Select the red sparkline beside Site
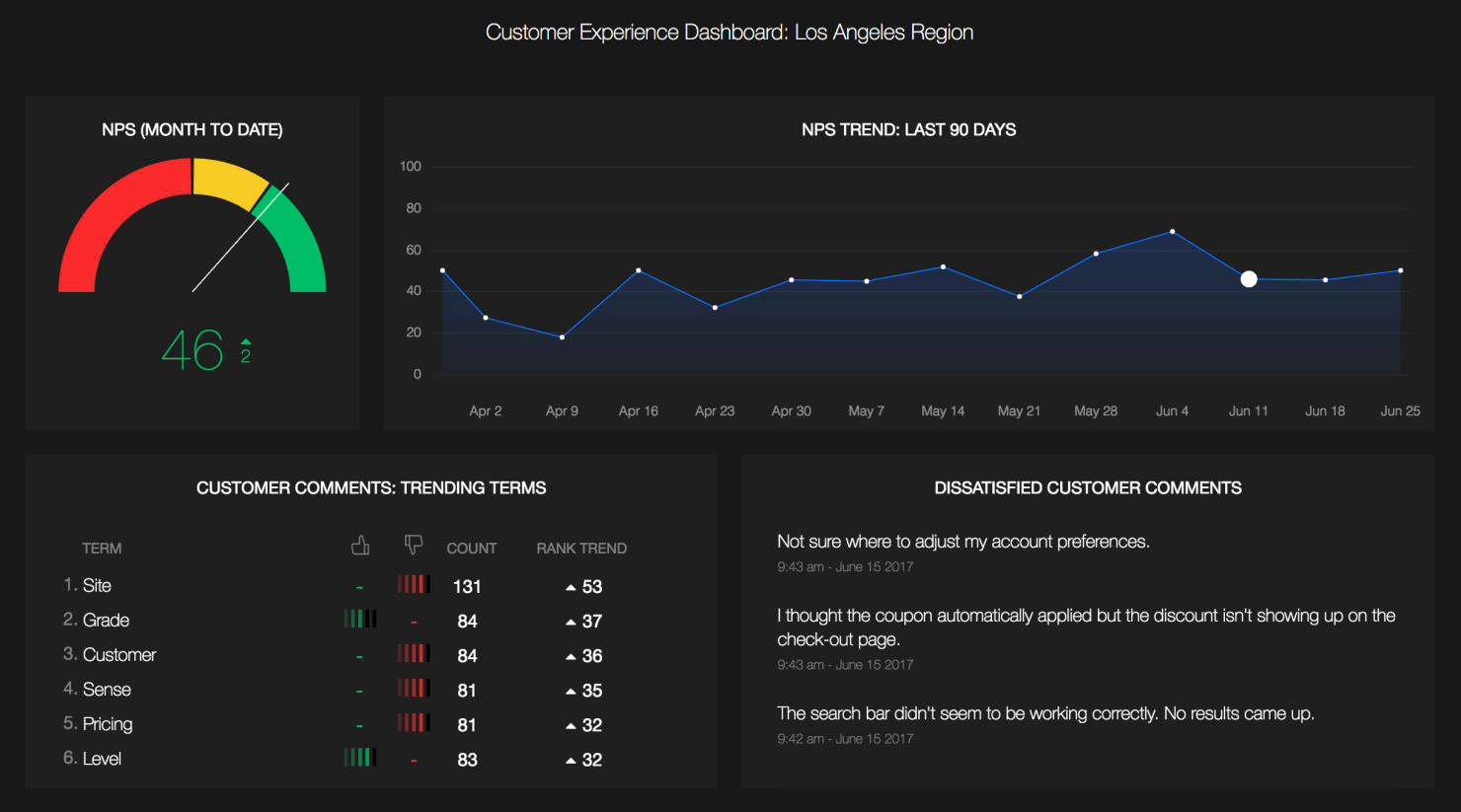This screenshot has width=1461, height=812. [413, 583]
